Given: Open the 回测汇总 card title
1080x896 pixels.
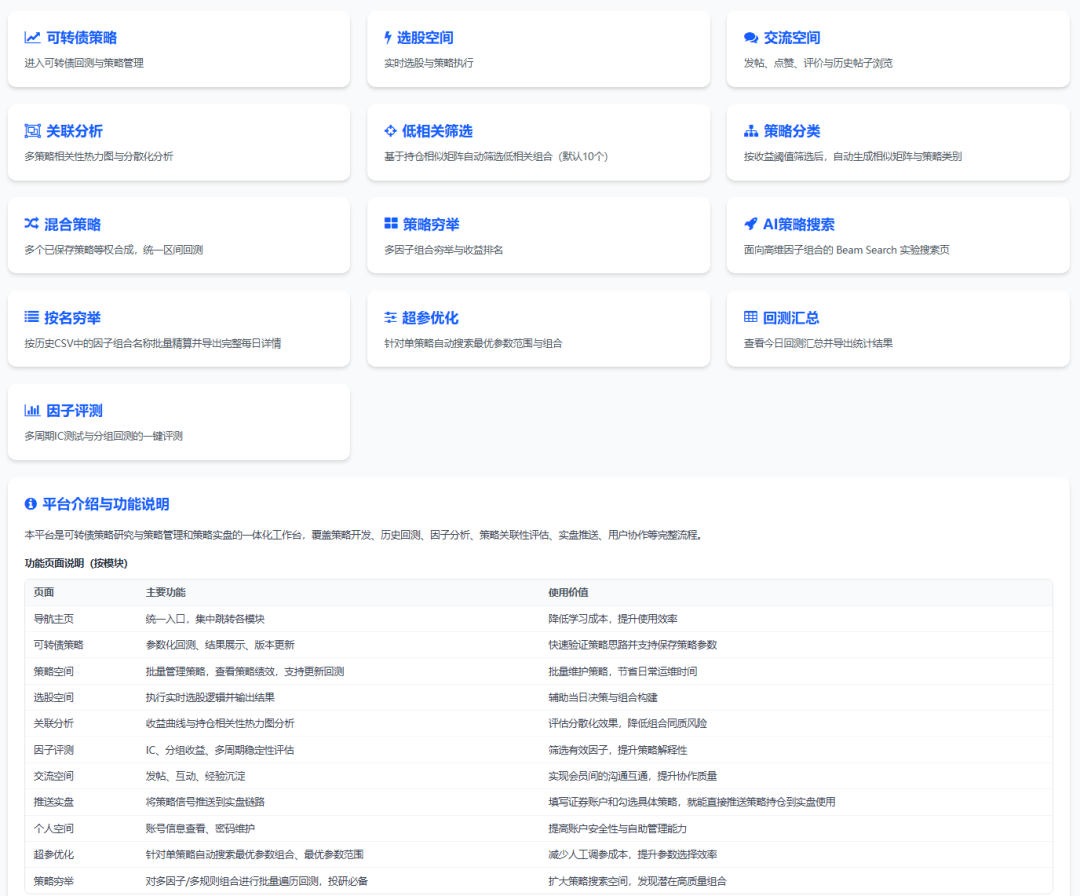Looking at the screenshot, I should (x=791, y=317).
